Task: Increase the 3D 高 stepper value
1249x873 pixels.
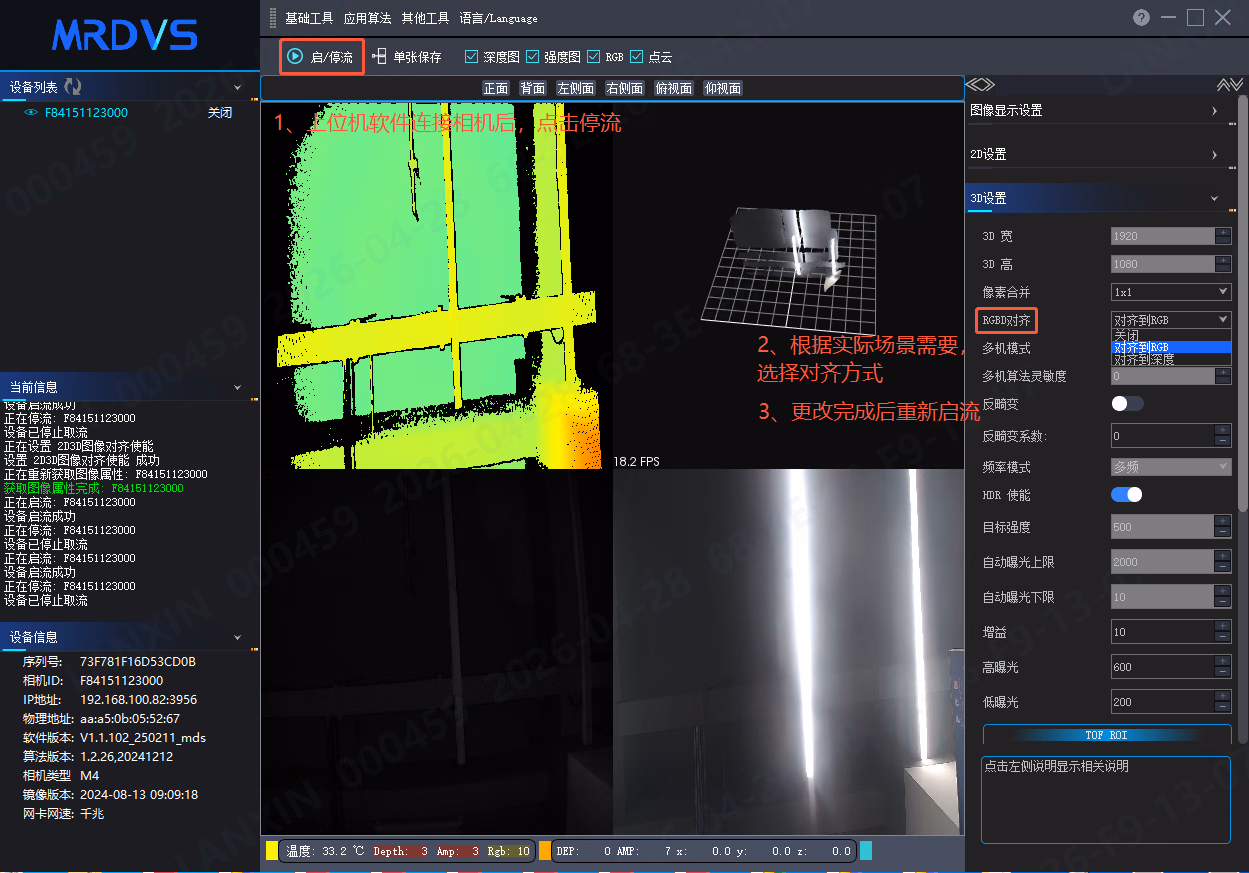Action: 1223,260
